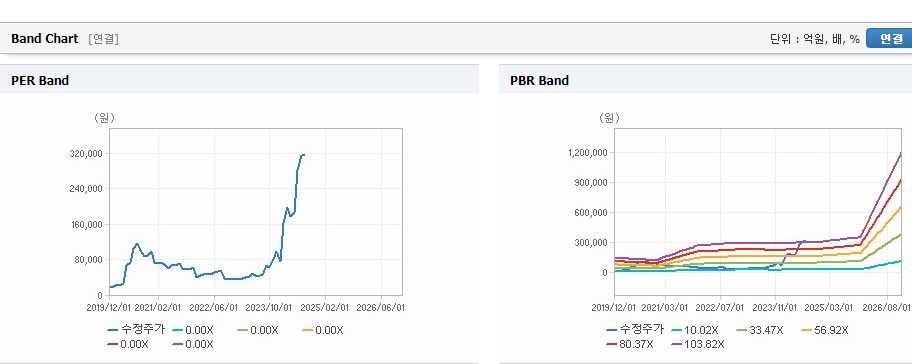Click the PER Band 240,000 axis label
912x364 pixels.
[x=86, y=189]
